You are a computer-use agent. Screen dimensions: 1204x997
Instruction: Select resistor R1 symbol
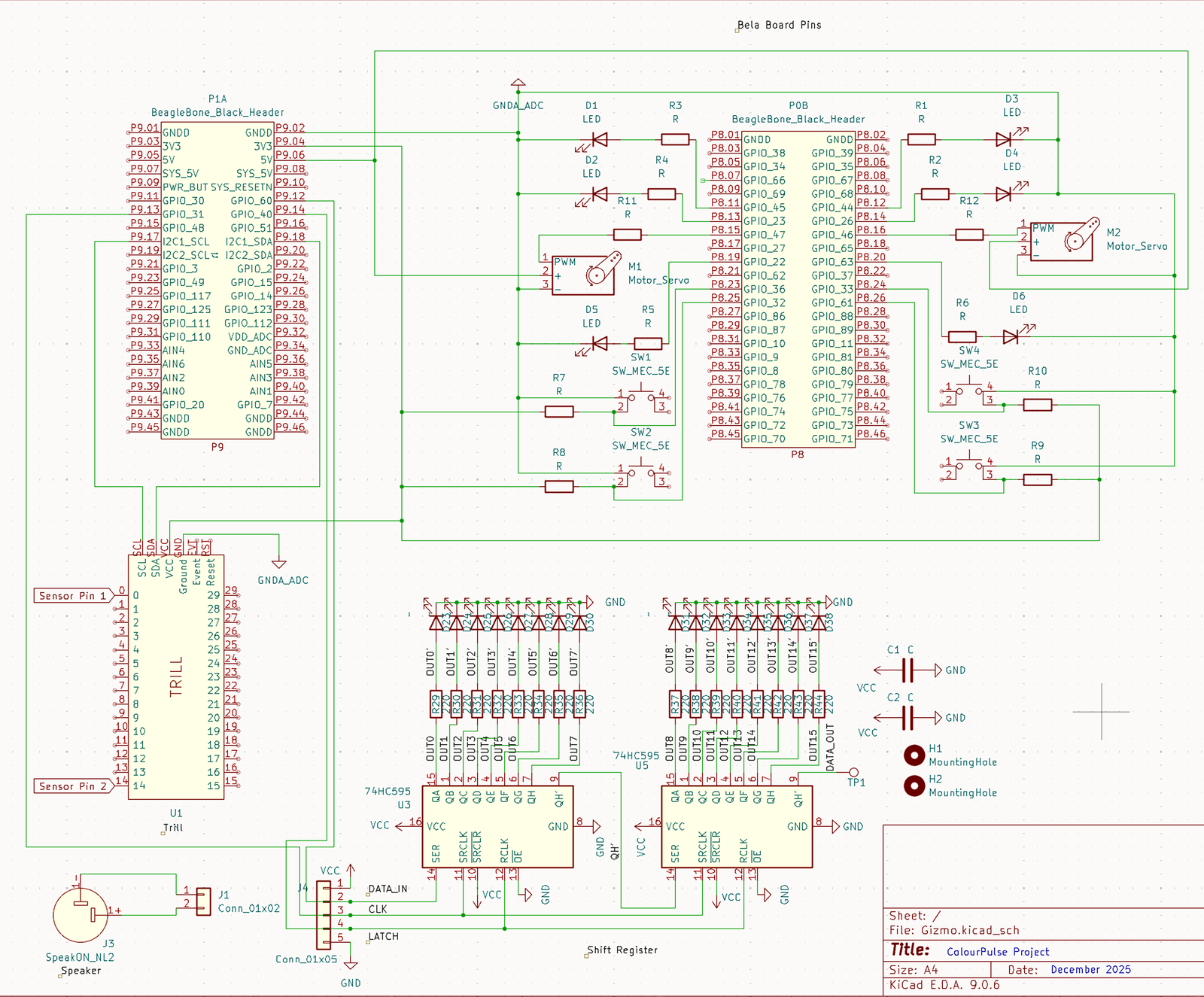[921, 139]
